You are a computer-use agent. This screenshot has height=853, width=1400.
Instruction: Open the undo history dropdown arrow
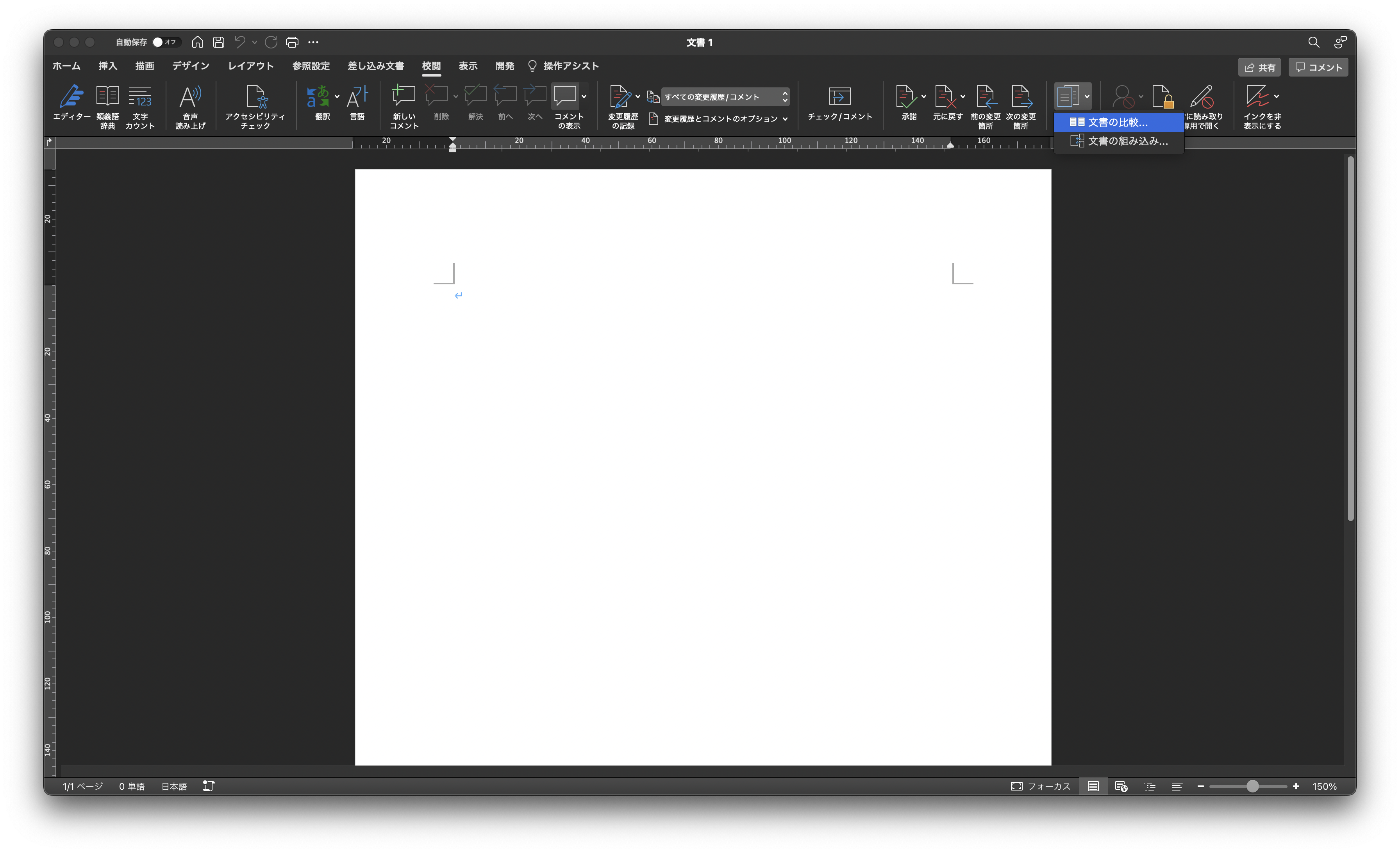[255, 42]
